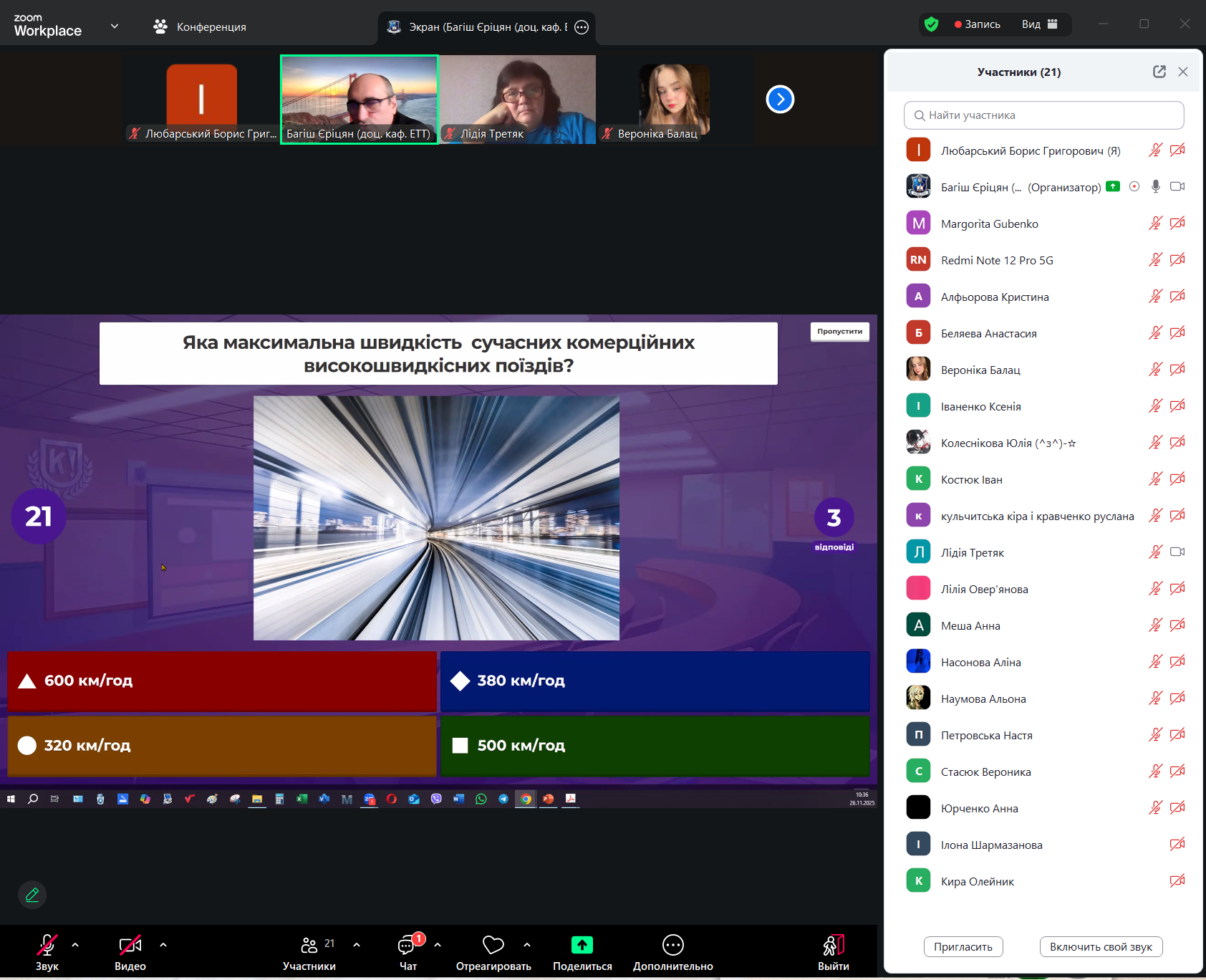Click the Excel icon in the shared taskbar
This screenshot has width=1206, height=980.
(301, 799)
